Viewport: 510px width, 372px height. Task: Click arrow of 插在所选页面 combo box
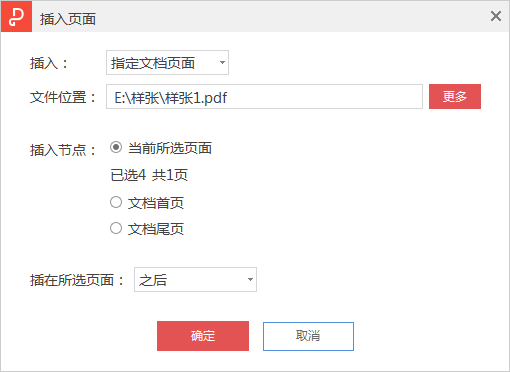(x=250, y=279)
